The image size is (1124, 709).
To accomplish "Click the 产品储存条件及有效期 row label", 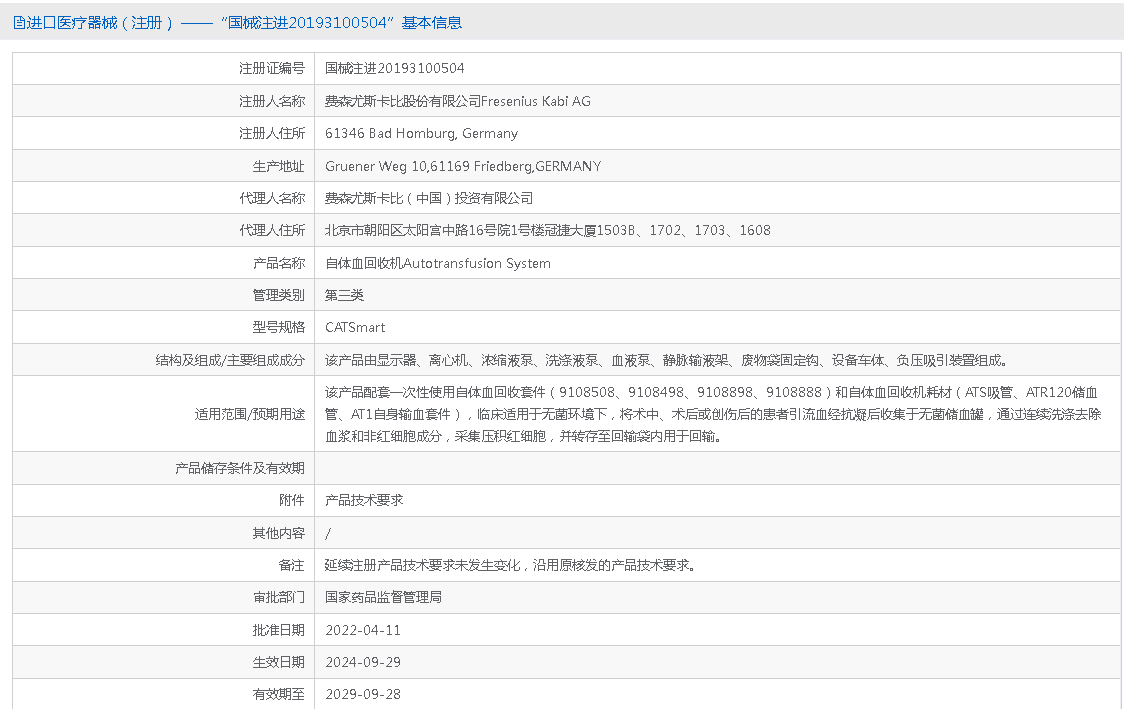I will (240, 468).
